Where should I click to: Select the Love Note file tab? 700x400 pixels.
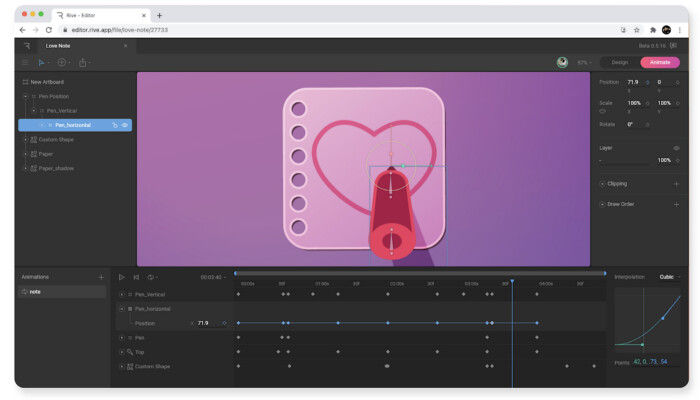coord(58,45)
